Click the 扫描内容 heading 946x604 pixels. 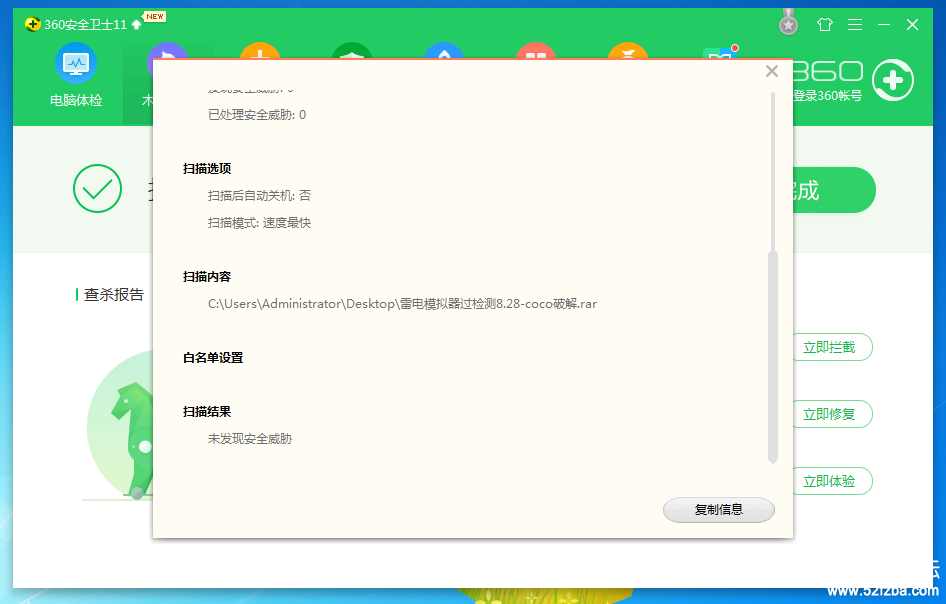[x=207, y=276]
